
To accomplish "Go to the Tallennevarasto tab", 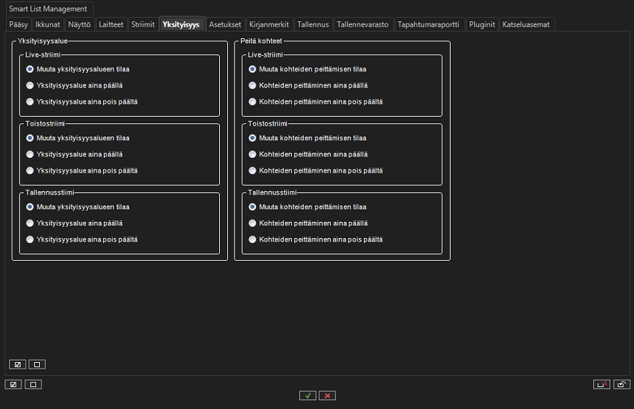I will 363,25.
